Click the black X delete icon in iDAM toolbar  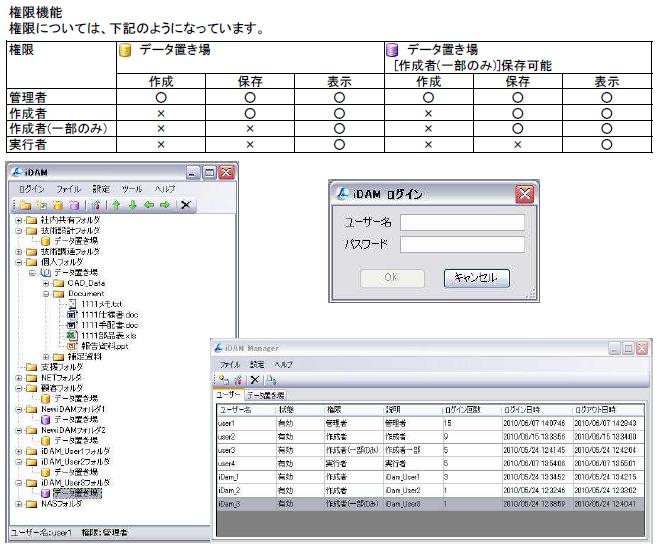click(x=186, y=205)
